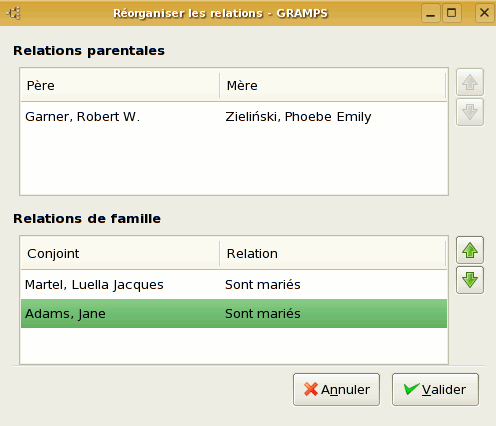
Task: Sort by the Père column header
Action: pyautogui.click(x=120, y=86)
